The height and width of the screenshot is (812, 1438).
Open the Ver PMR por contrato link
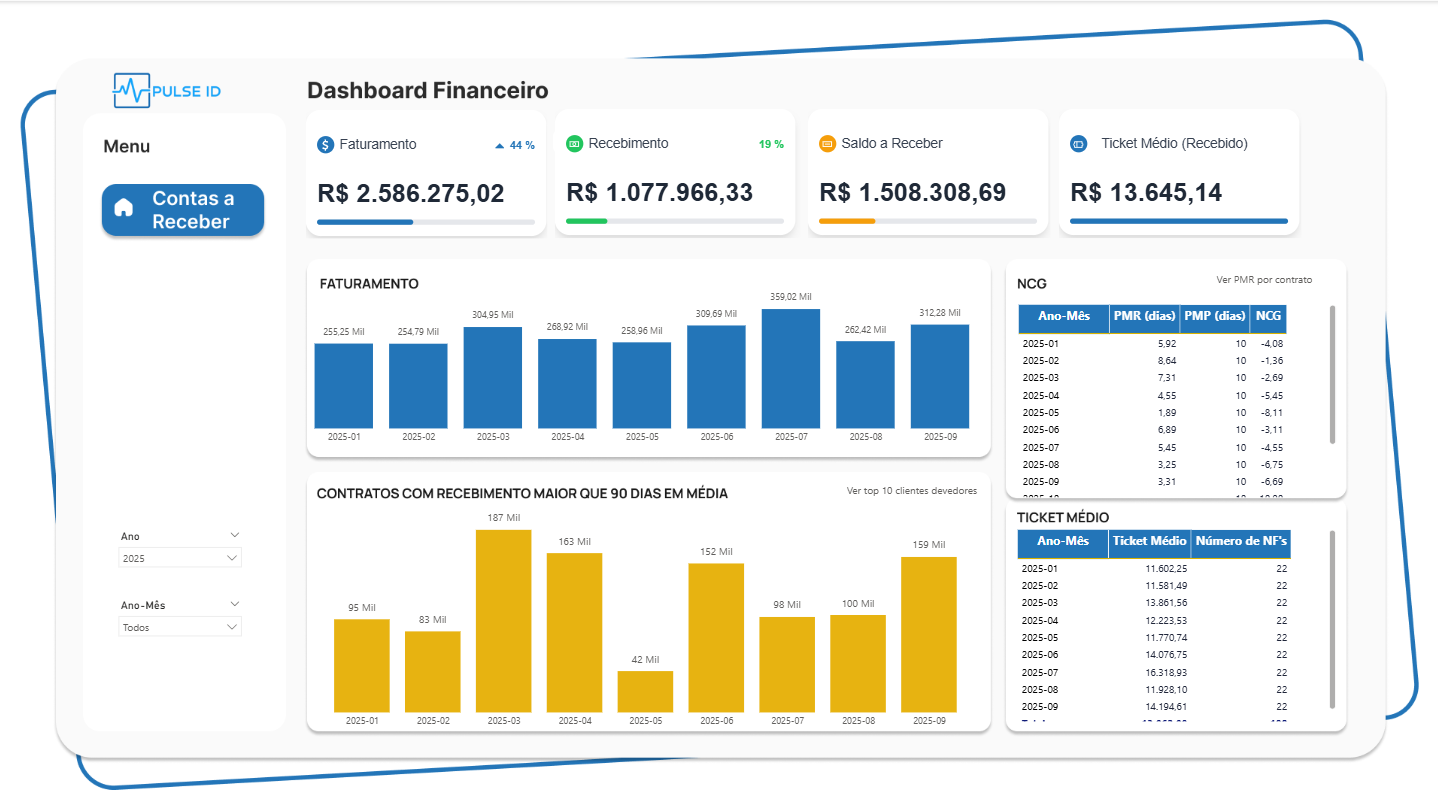[1265, 281]
